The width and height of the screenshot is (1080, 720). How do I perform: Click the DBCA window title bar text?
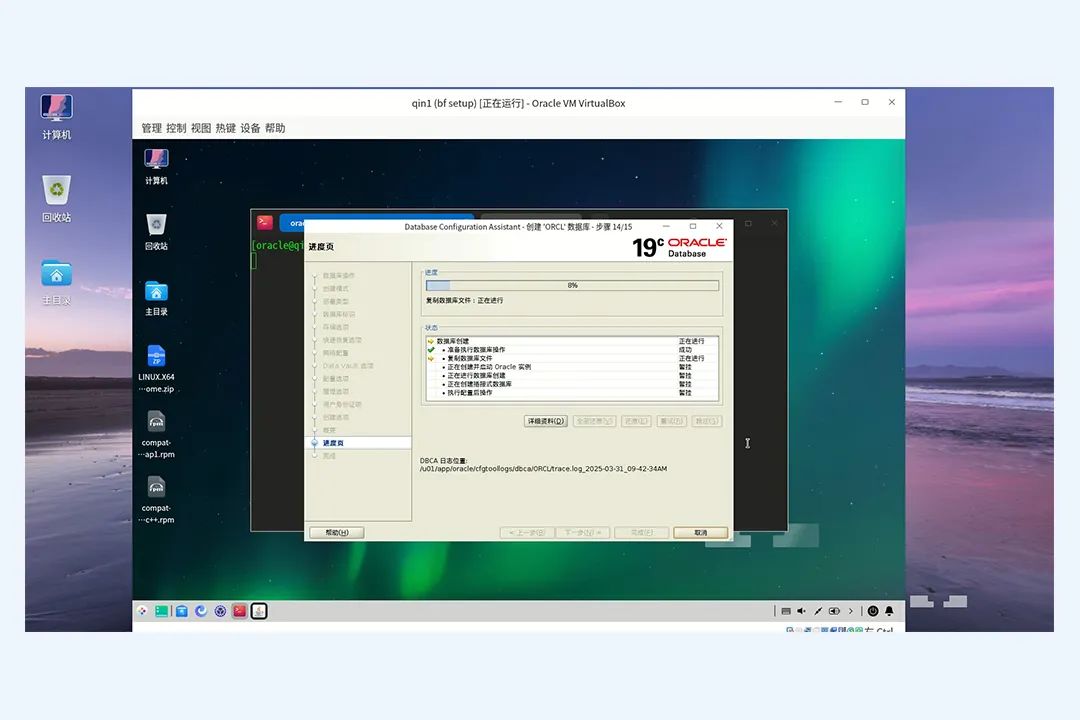click(x=518, y=227)
